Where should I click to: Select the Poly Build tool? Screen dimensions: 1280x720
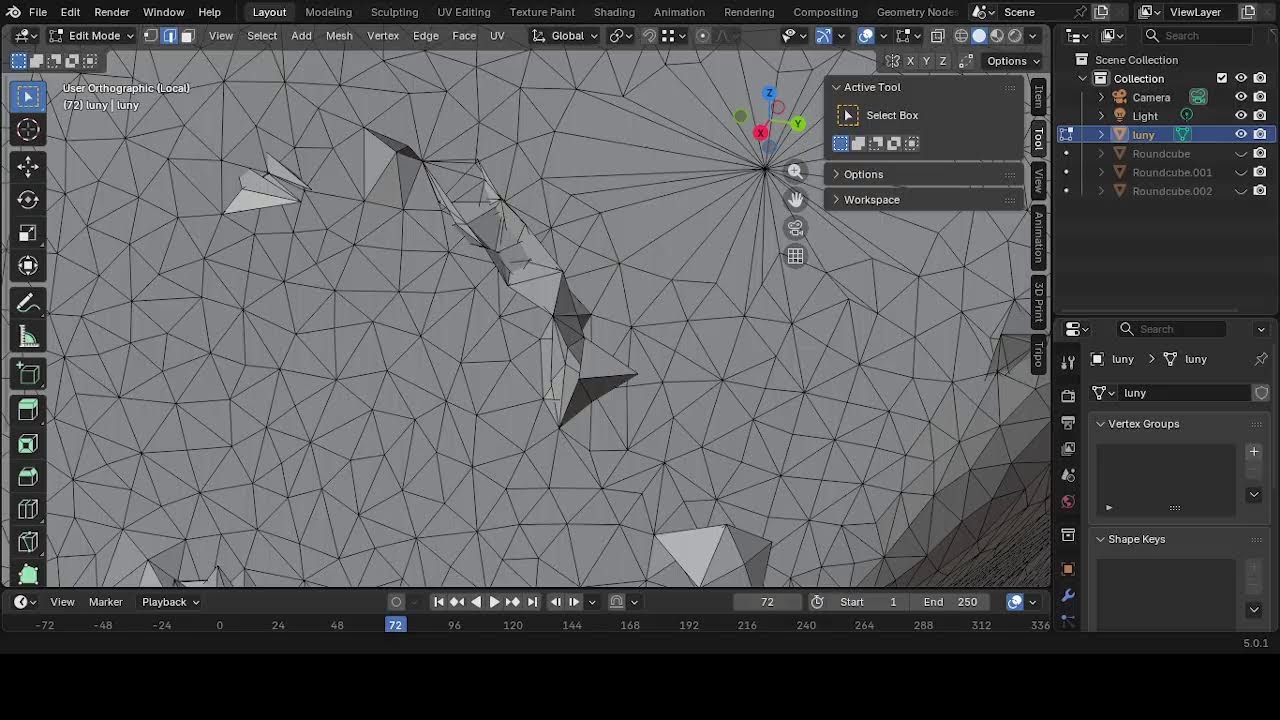pyautogui.click(x=28, y=575)
